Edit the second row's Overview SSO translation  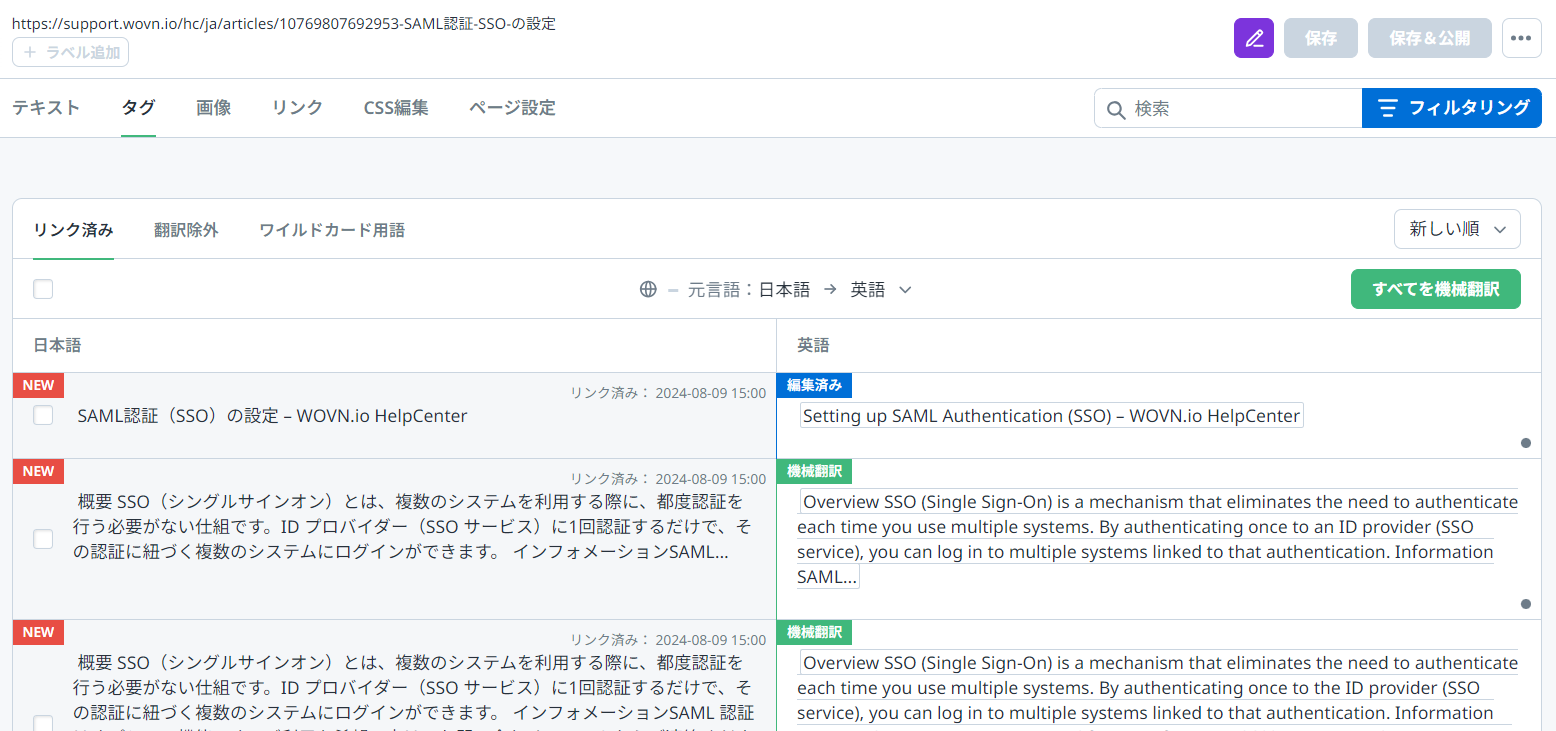1158,539
